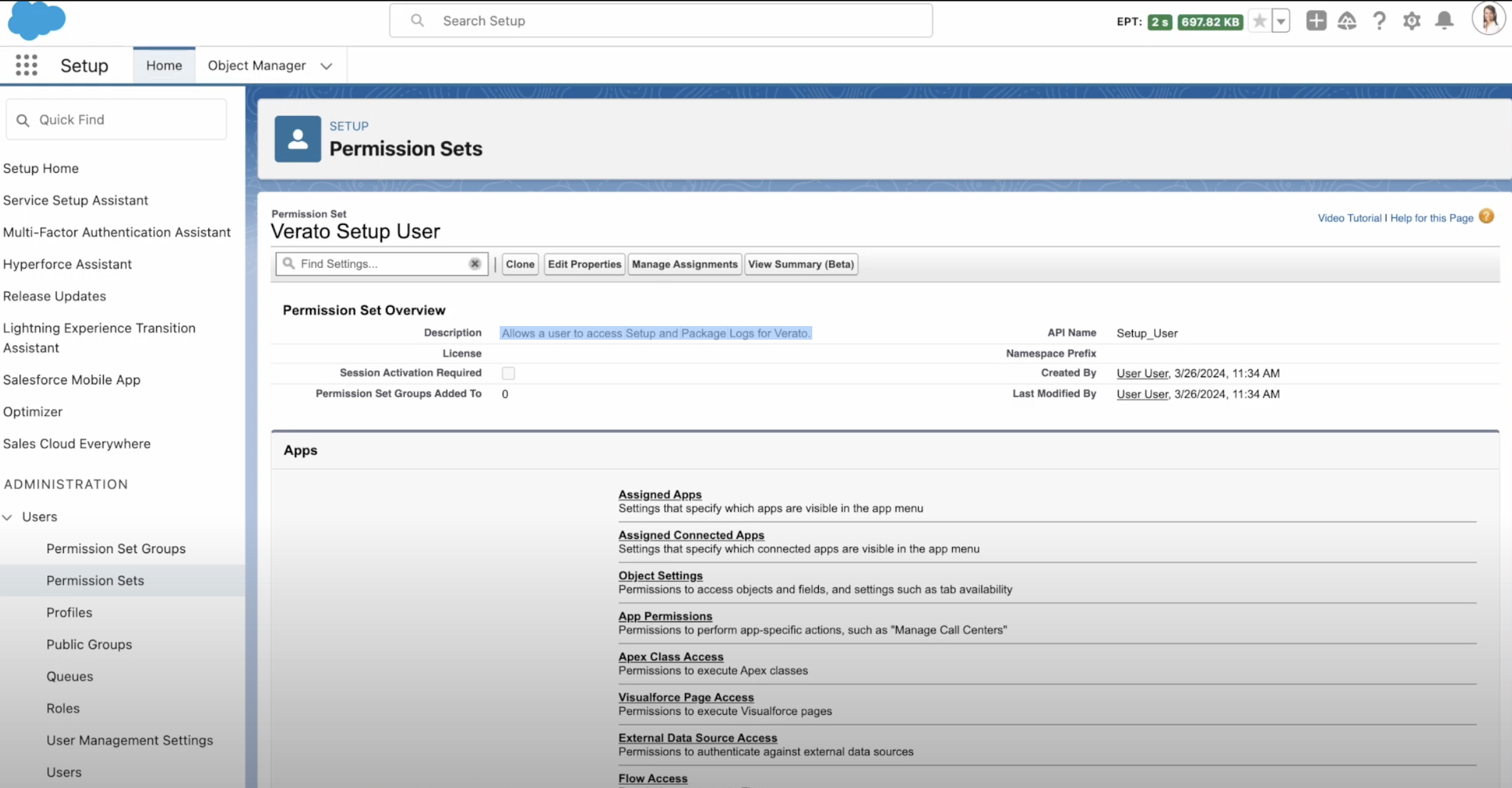This screenshot has width=1512, height=788.
Task: Open Queues in sidebar
Action: (70, 677)
